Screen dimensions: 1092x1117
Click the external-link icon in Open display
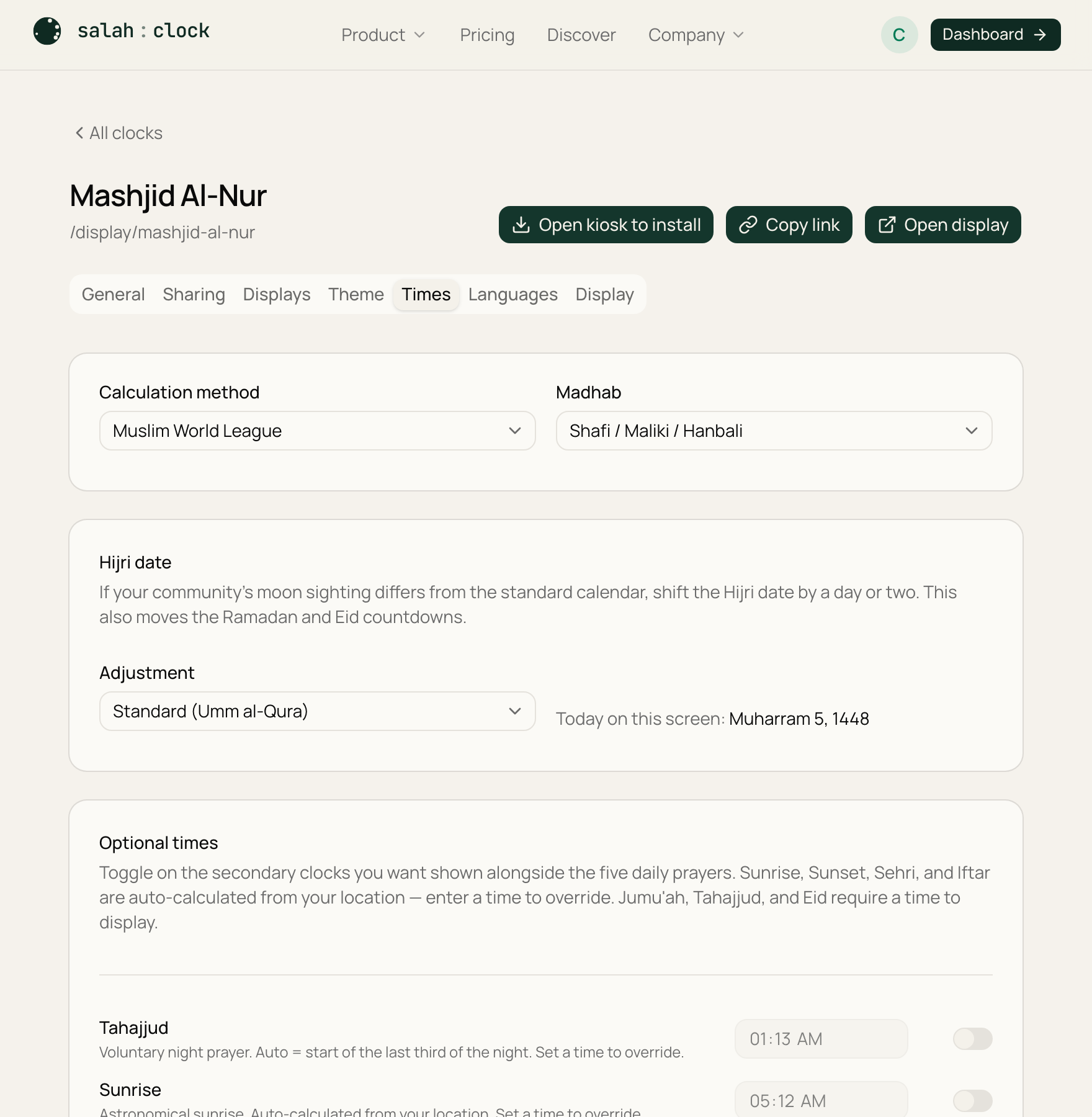click(887, 225)
